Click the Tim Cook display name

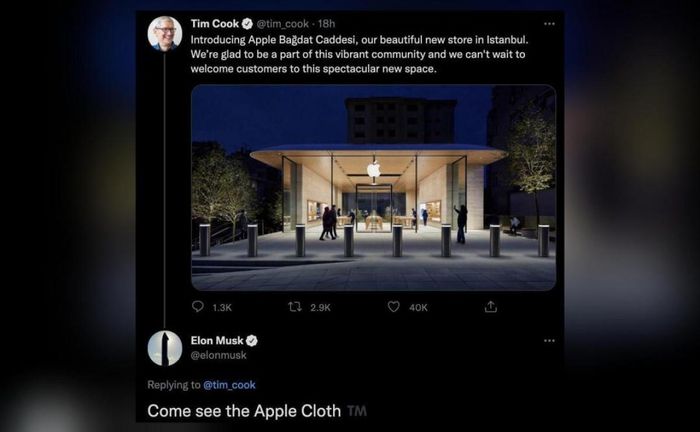tap(213, 23)
